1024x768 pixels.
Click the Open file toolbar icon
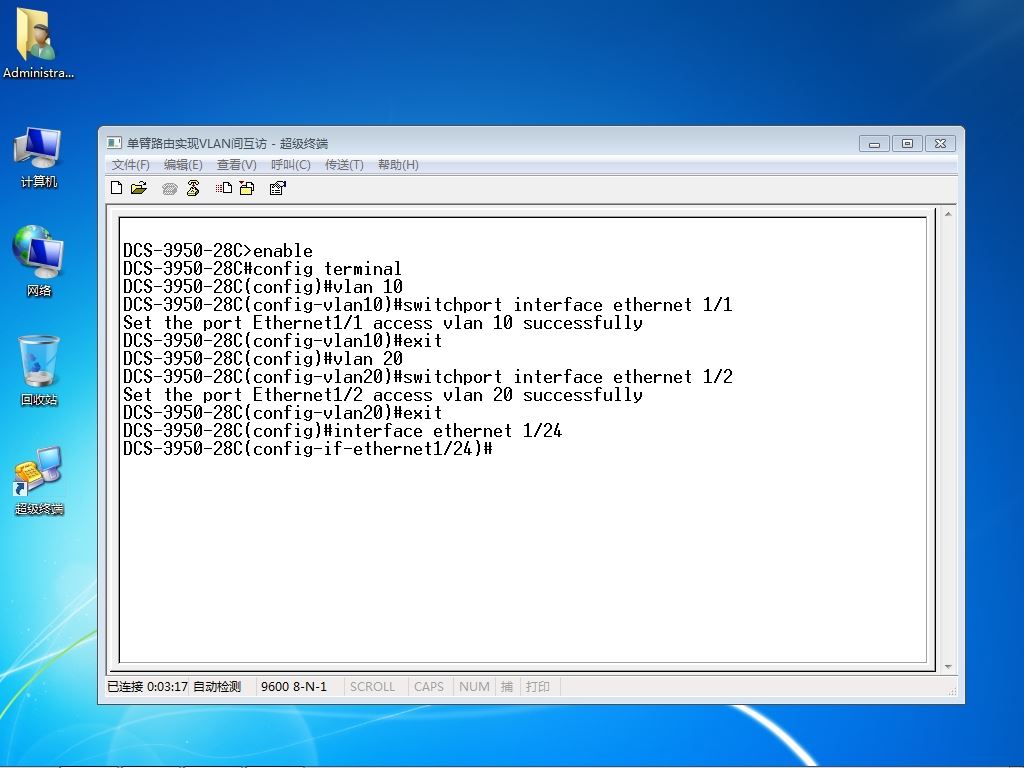click(x=138, y=188)
